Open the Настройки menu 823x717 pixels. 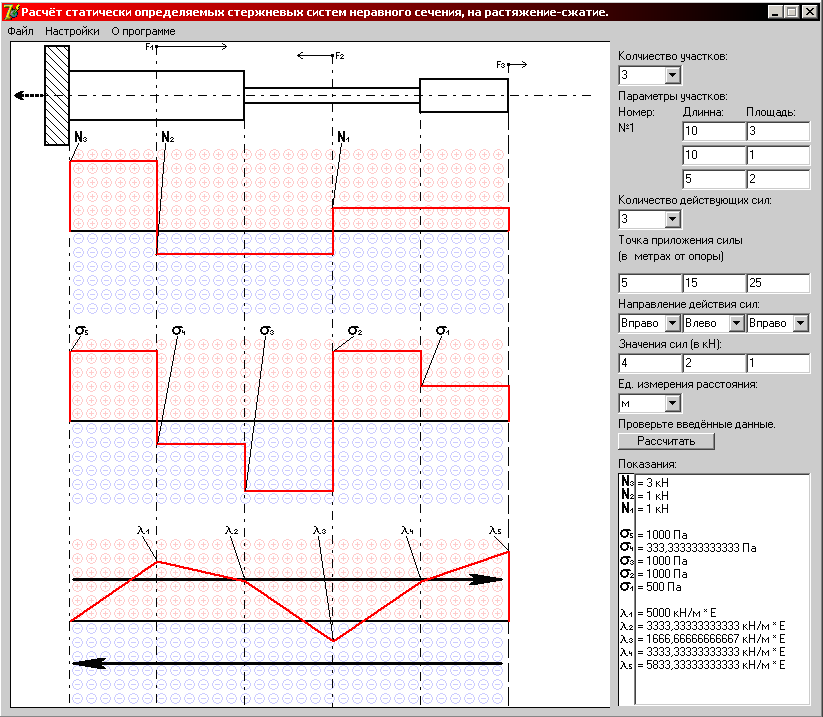click(72, 31)
